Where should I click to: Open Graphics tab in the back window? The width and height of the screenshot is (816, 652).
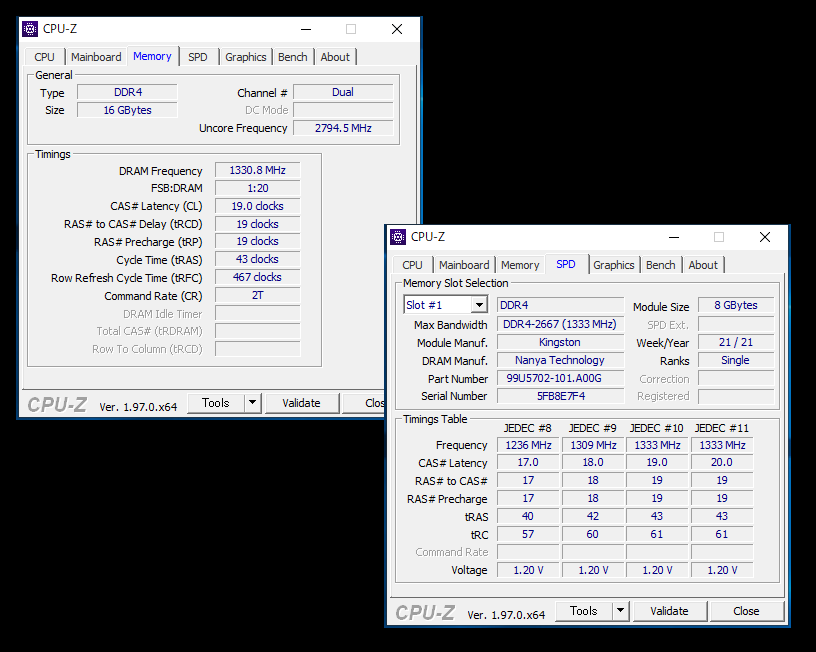(x=246, y=57)
